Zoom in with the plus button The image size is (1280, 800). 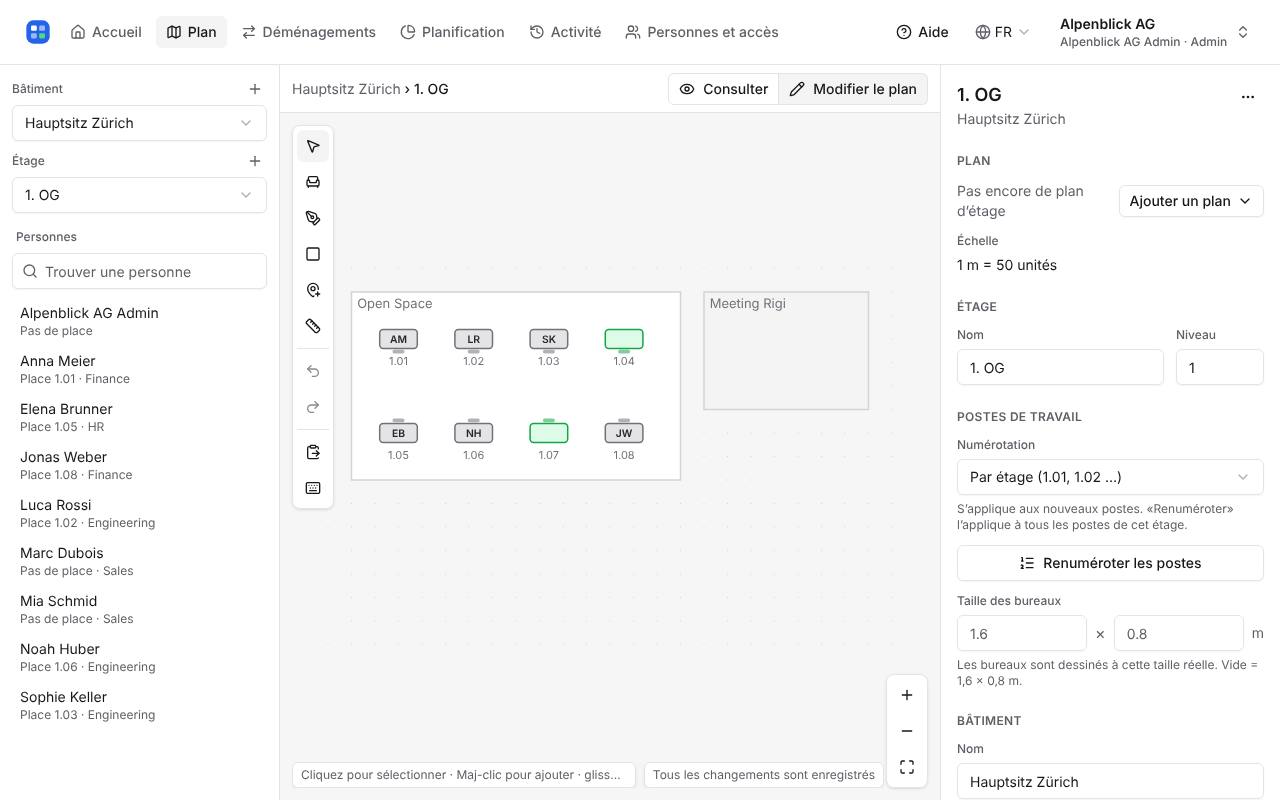pyautogui.click(x=907, y=695)
